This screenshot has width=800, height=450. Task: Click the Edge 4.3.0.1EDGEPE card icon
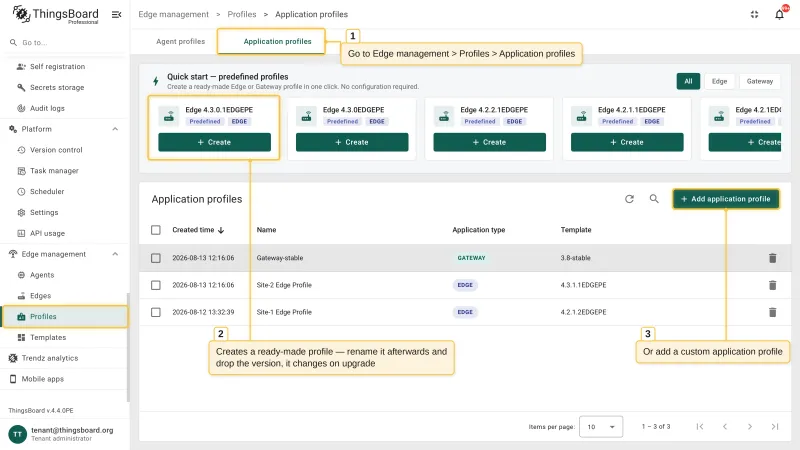(x=168, y=116)
